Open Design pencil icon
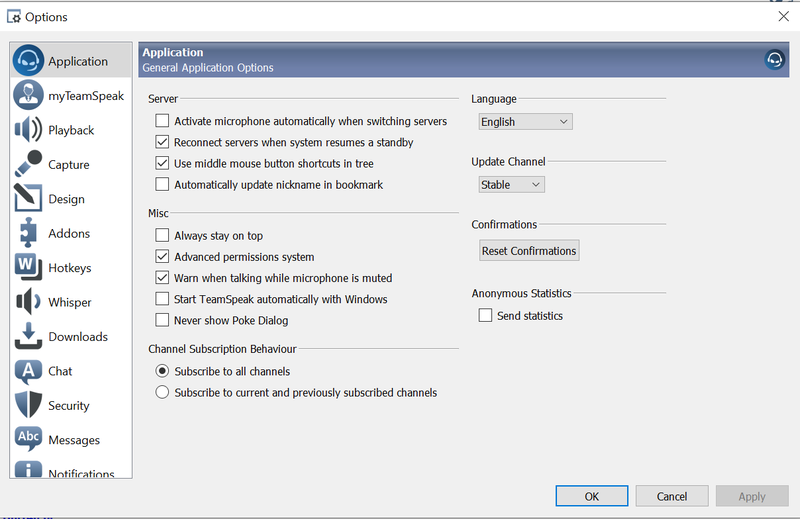 [x=29, y=198]
